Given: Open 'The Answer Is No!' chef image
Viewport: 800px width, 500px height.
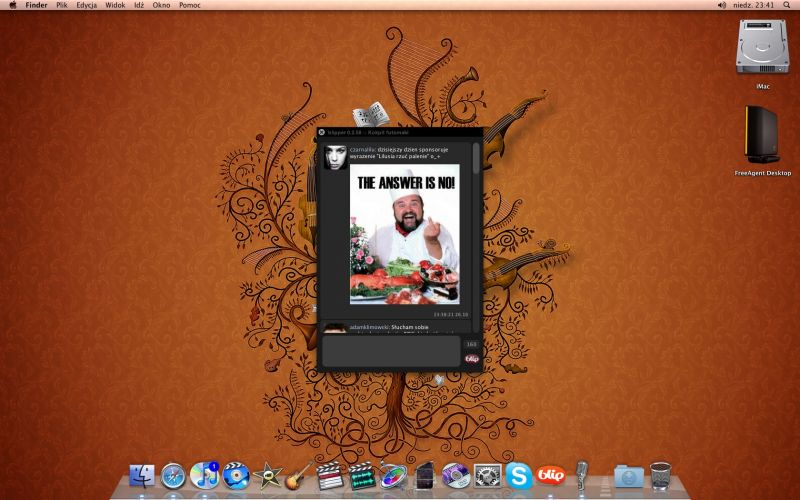Looking at the screenshot, I should [405, 234].
